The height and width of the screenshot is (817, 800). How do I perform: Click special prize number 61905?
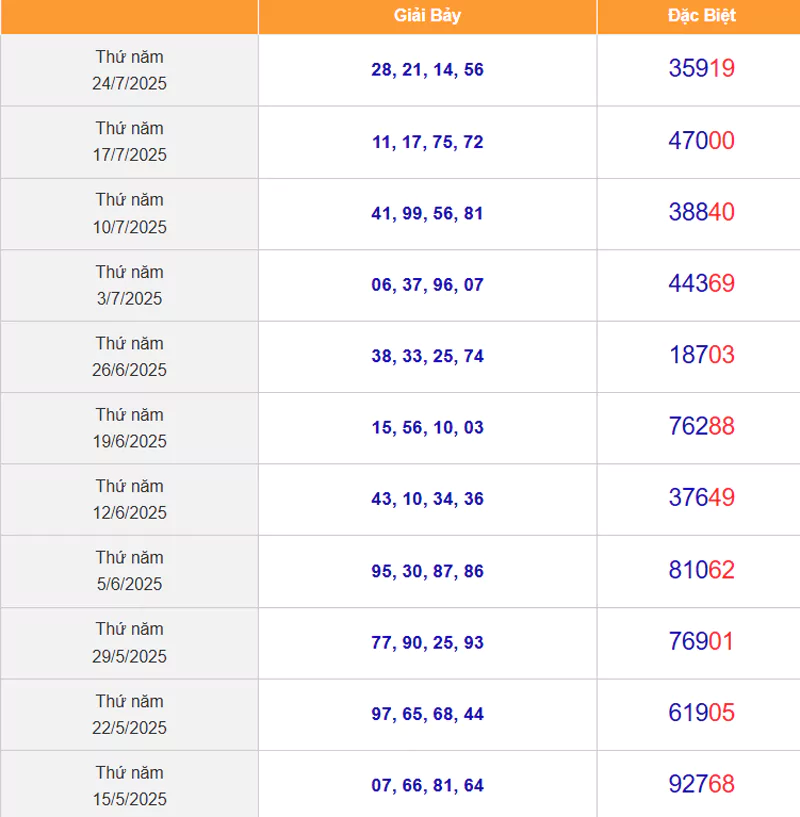click(x=701, y=713)
